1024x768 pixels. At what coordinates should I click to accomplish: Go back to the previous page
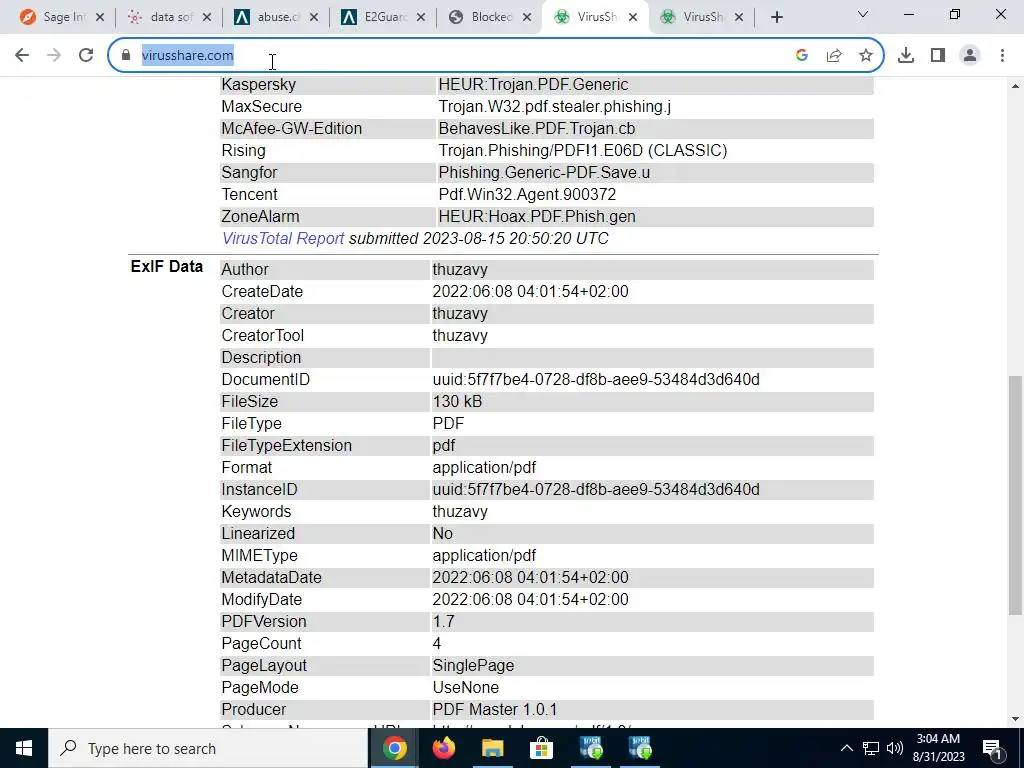click(22, 56)
